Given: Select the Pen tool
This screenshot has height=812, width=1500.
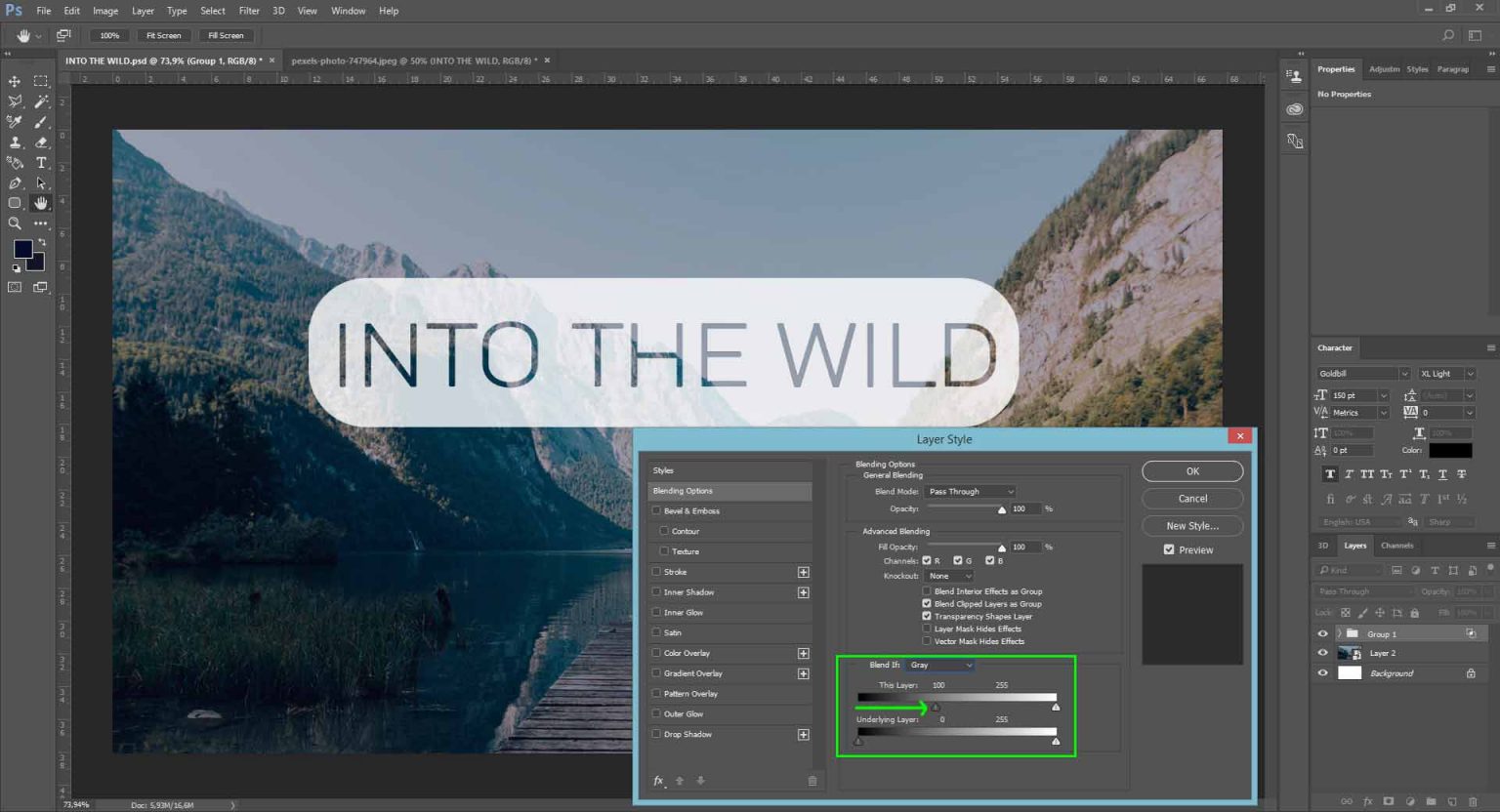Looking at the screenshot, I should coord(15,183).
